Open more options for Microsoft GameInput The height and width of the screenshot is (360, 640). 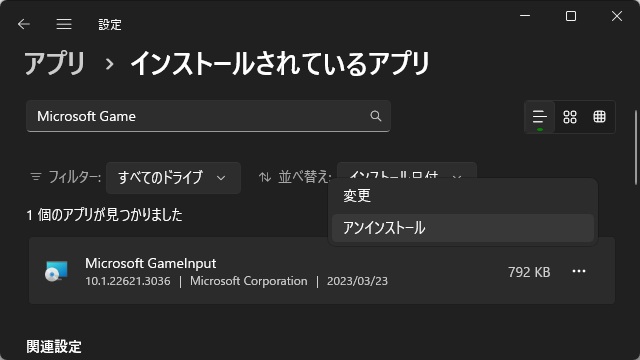[579, 271]
